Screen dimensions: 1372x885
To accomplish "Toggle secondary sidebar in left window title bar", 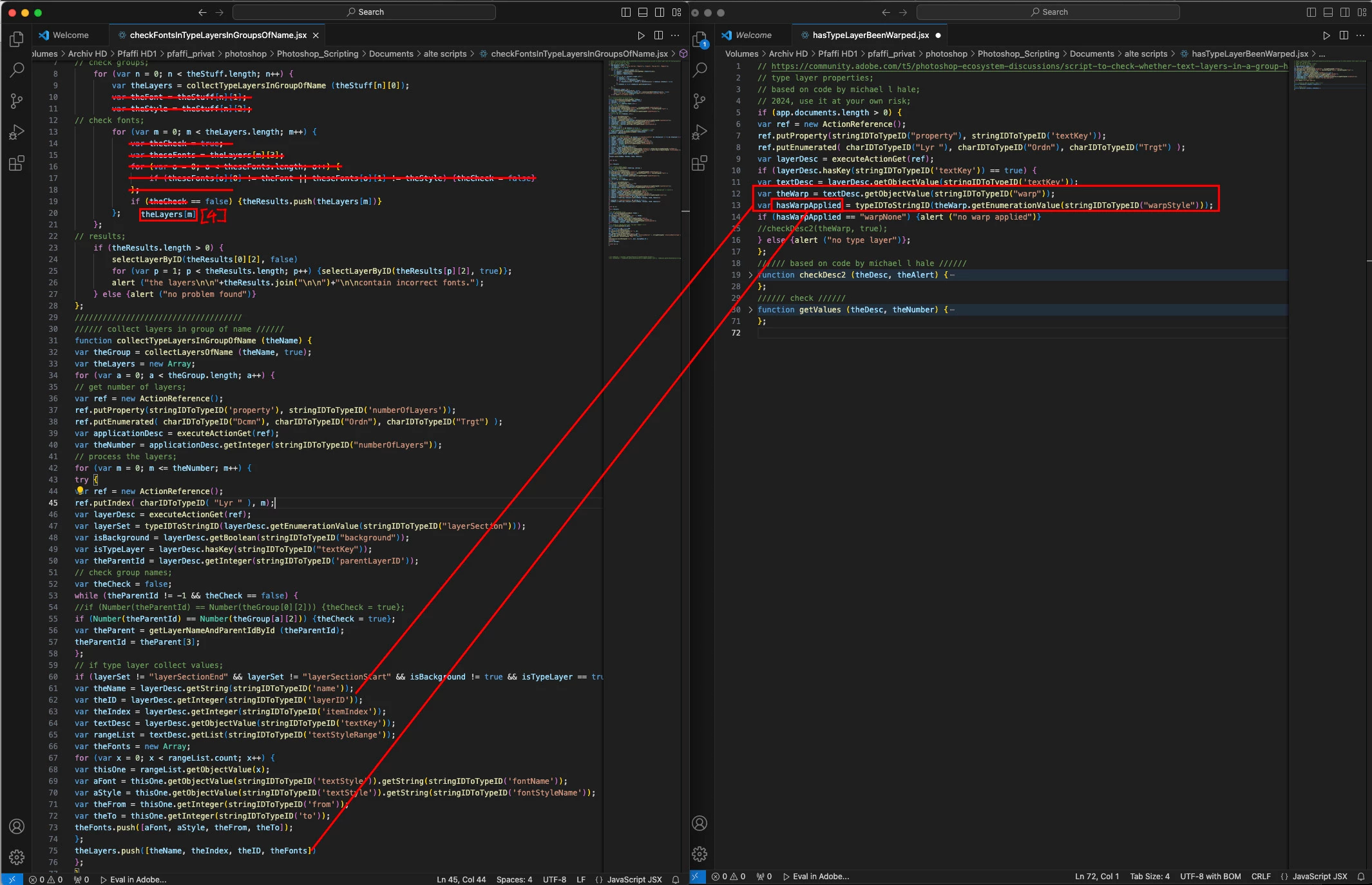I will [660, 12].
